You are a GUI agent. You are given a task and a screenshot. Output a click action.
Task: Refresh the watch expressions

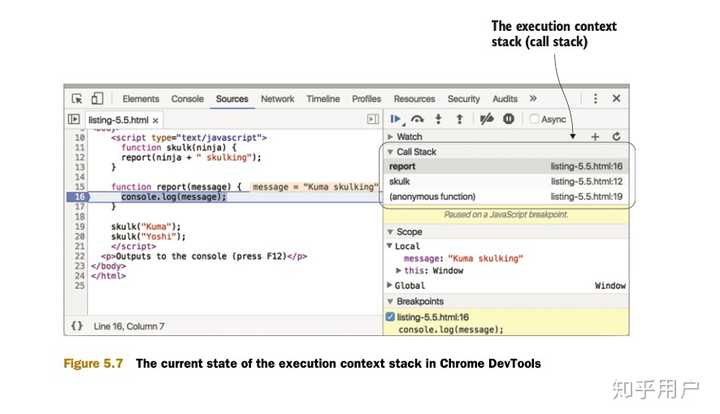coord(617,136)
